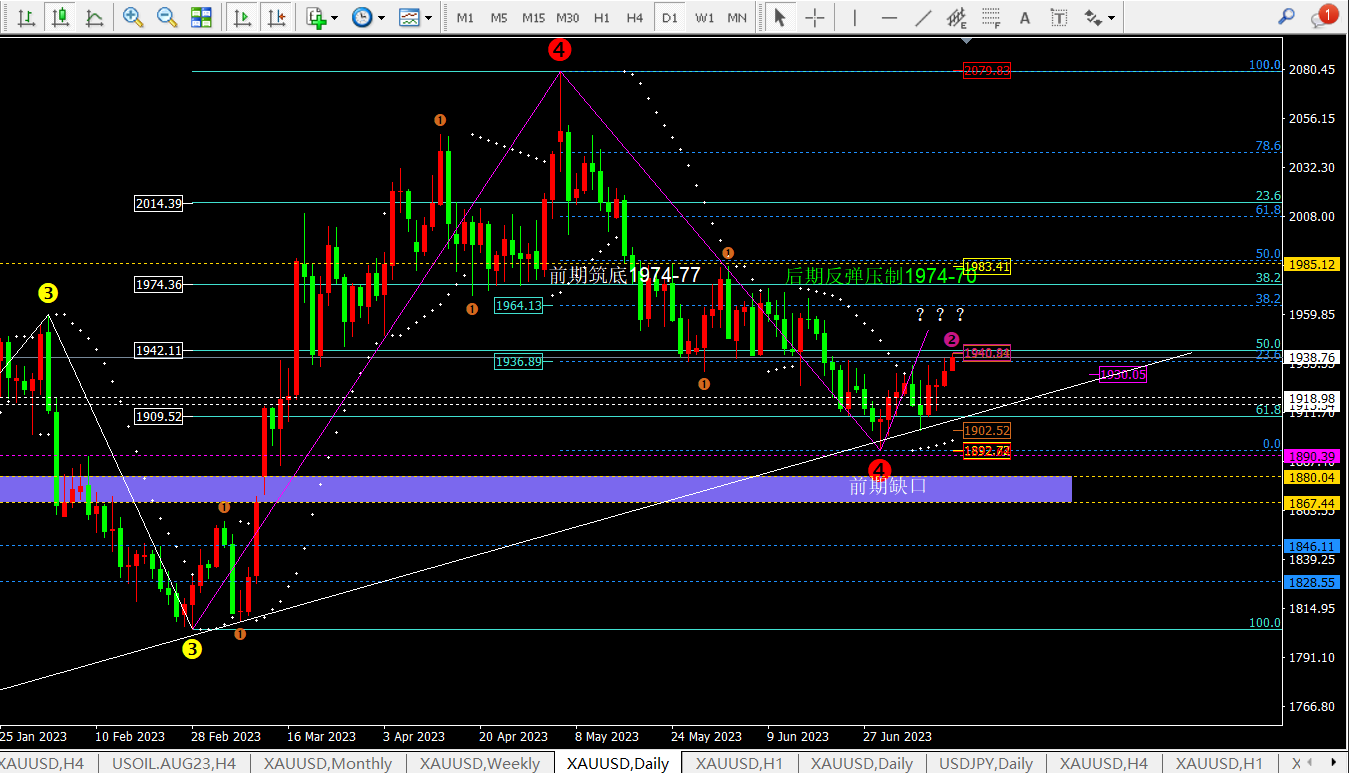Click the green text '后期反弹压制1974-70'
This screenshot has width=1349, height=773.
[x=880, y=276]
